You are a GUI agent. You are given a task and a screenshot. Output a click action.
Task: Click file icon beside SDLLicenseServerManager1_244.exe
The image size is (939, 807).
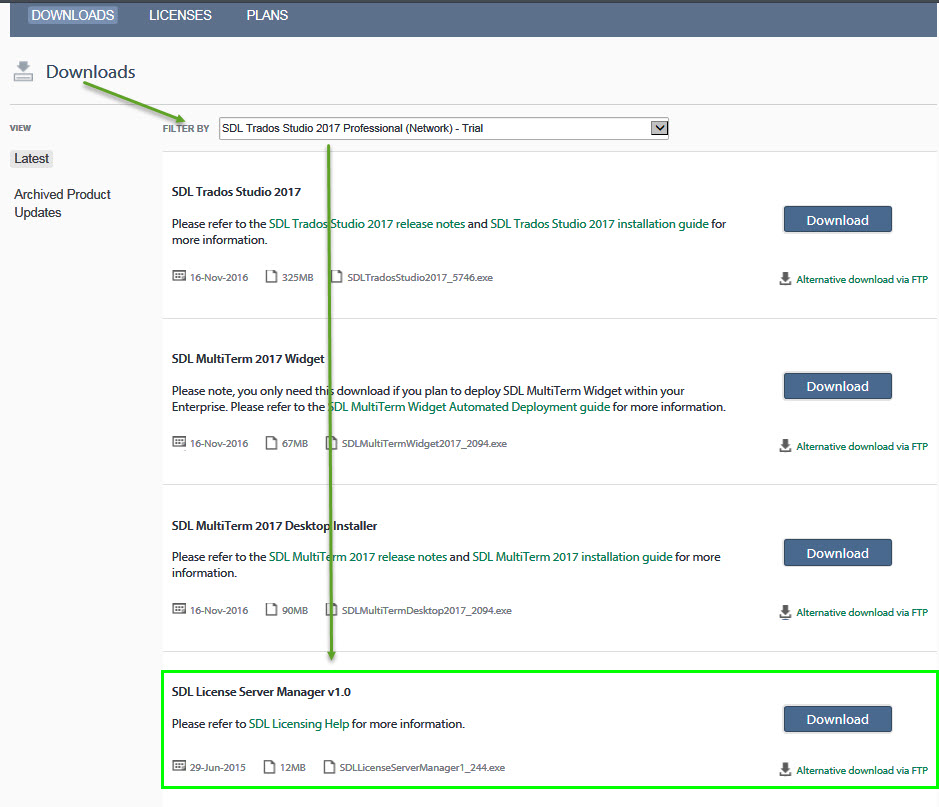coord(329,767)
